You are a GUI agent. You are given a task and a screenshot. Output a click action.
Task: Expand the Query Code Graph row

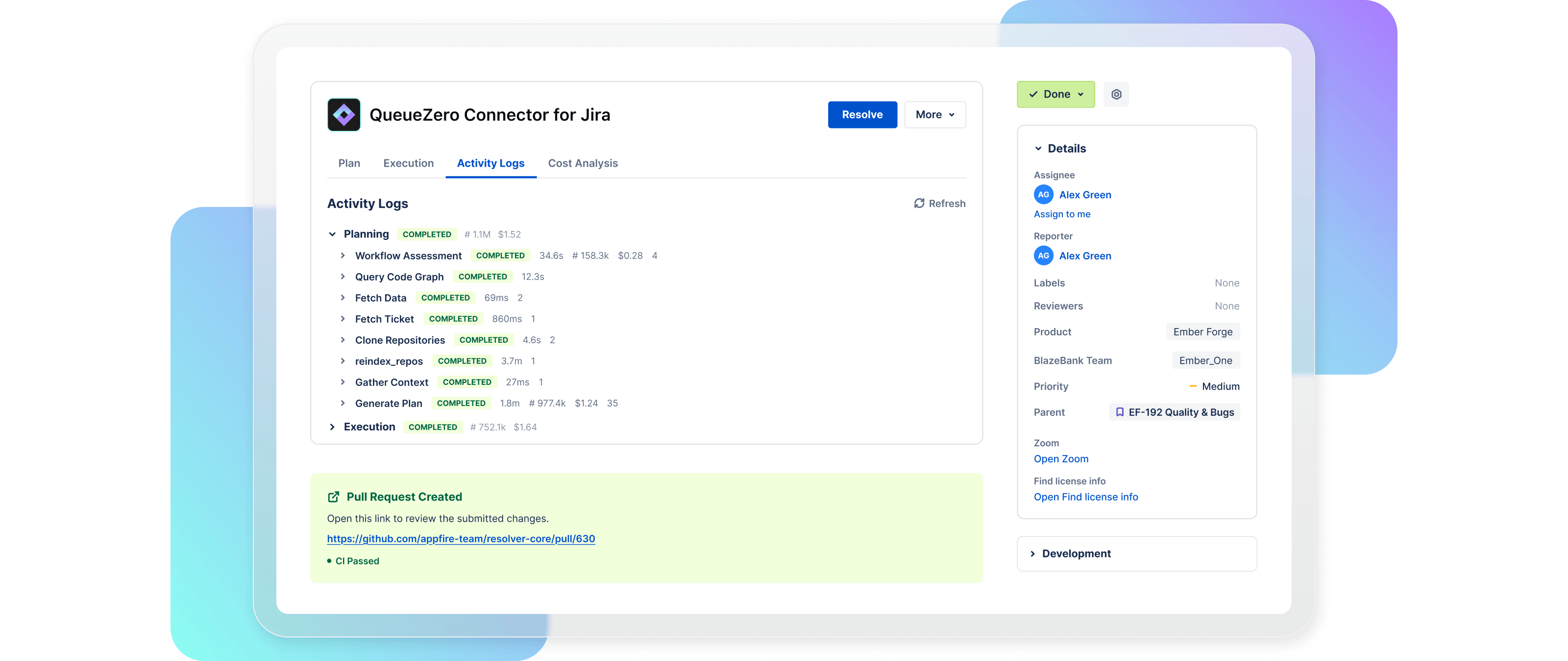click(343, 277)
